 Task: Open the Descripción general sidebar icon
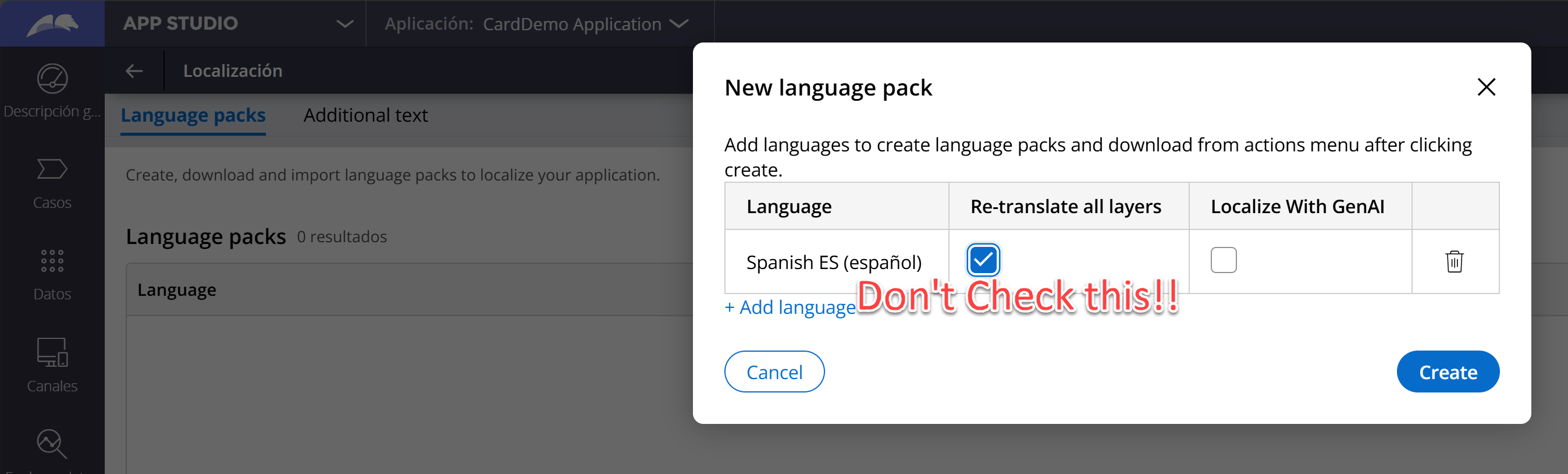coord(52,79)
